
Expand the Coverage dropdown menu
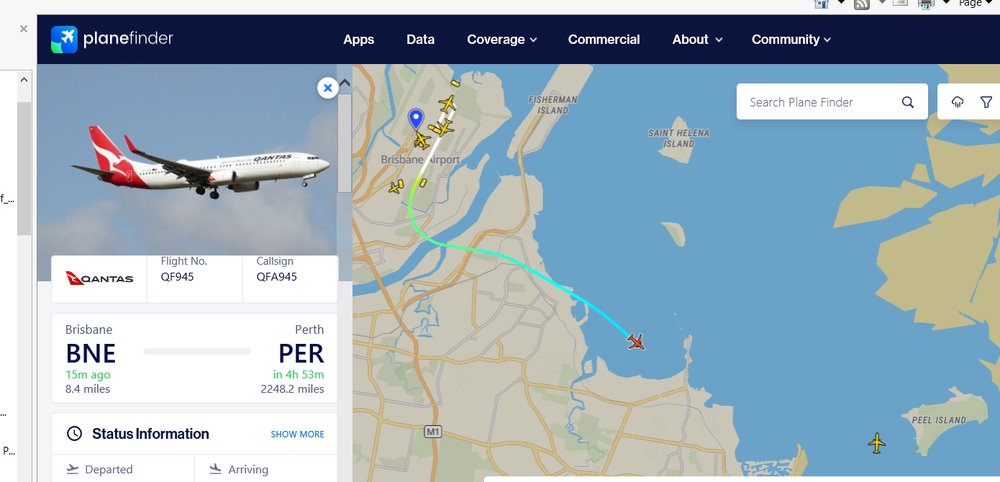click(501, 40)
